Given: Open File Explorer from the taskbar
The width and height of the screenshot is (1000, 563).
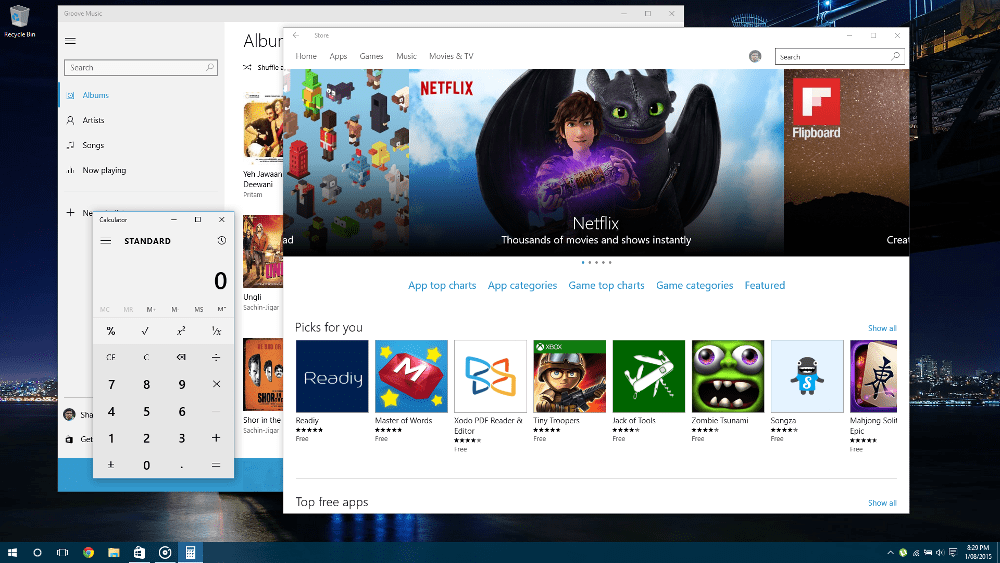Looking at the screenshot, I should [x=114, y=553].
